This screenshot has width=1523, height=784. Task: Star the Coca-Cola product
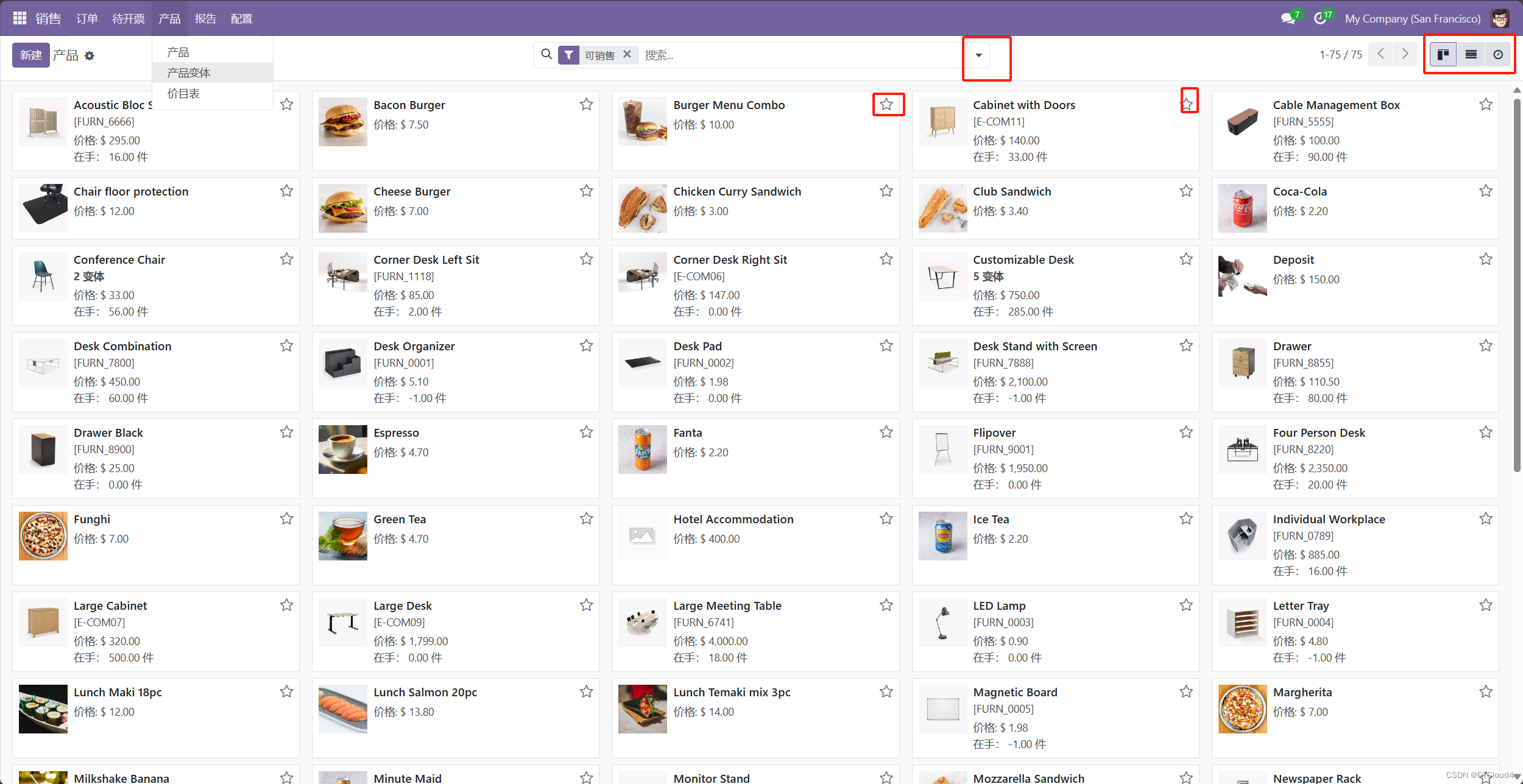pos(1485,191)
